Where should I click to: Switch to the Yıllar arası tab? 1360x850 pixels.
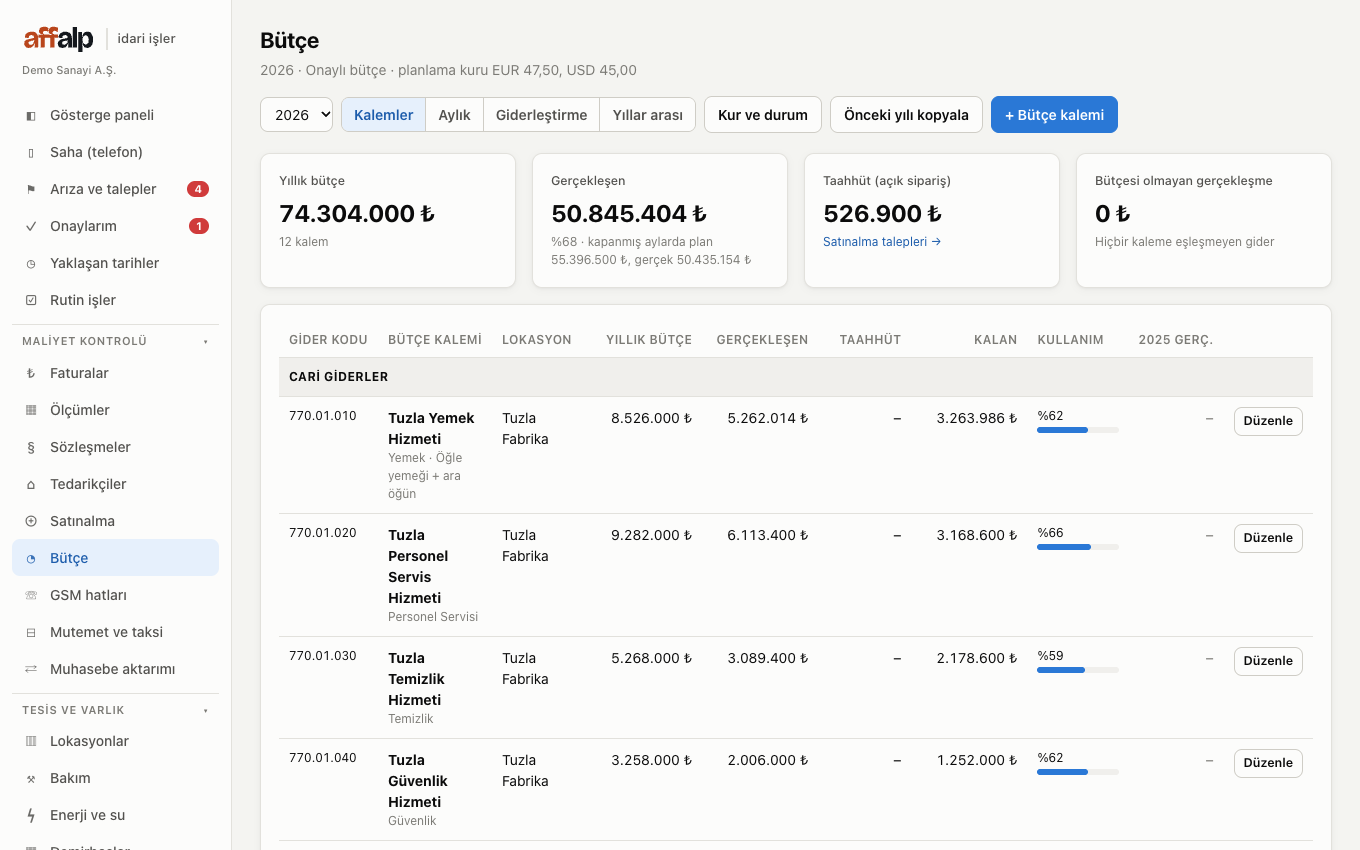pos(648,114)
